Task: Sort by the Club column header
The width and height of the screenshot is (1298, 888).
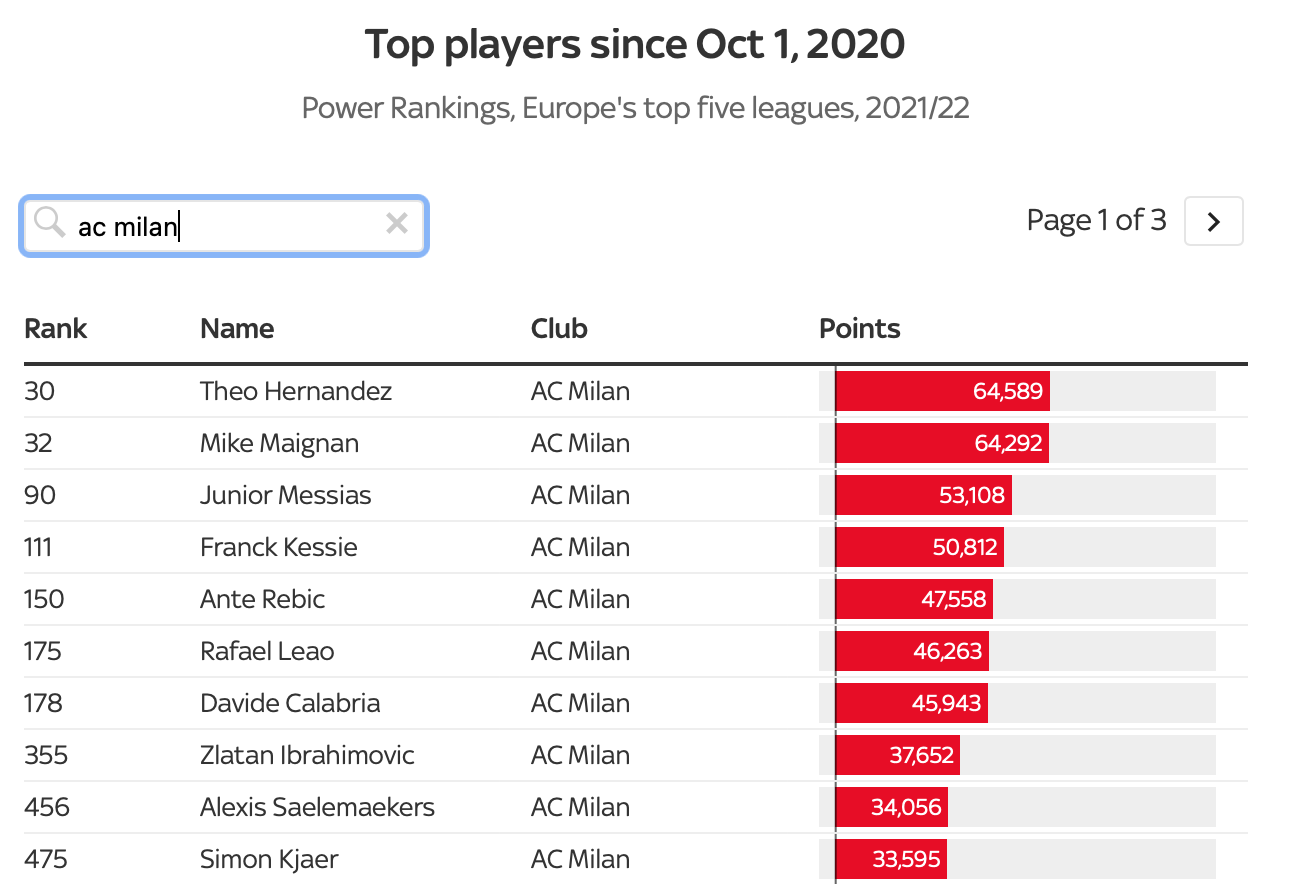Action: click(x=559, y=328)
